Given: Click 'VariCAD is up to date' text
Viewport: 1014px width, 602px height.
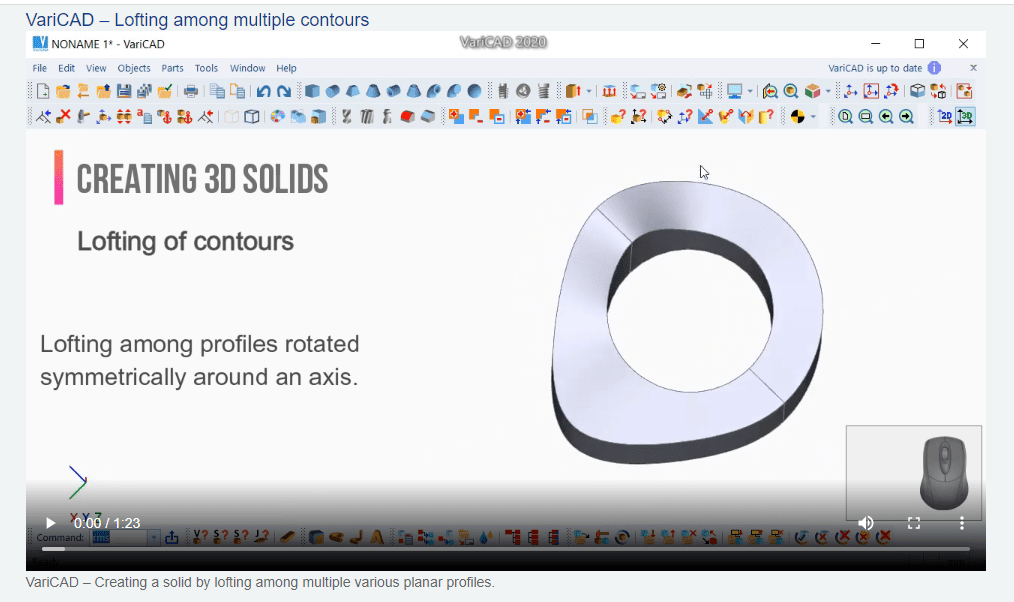Looking at the screenshot, I should pos(875,68).
